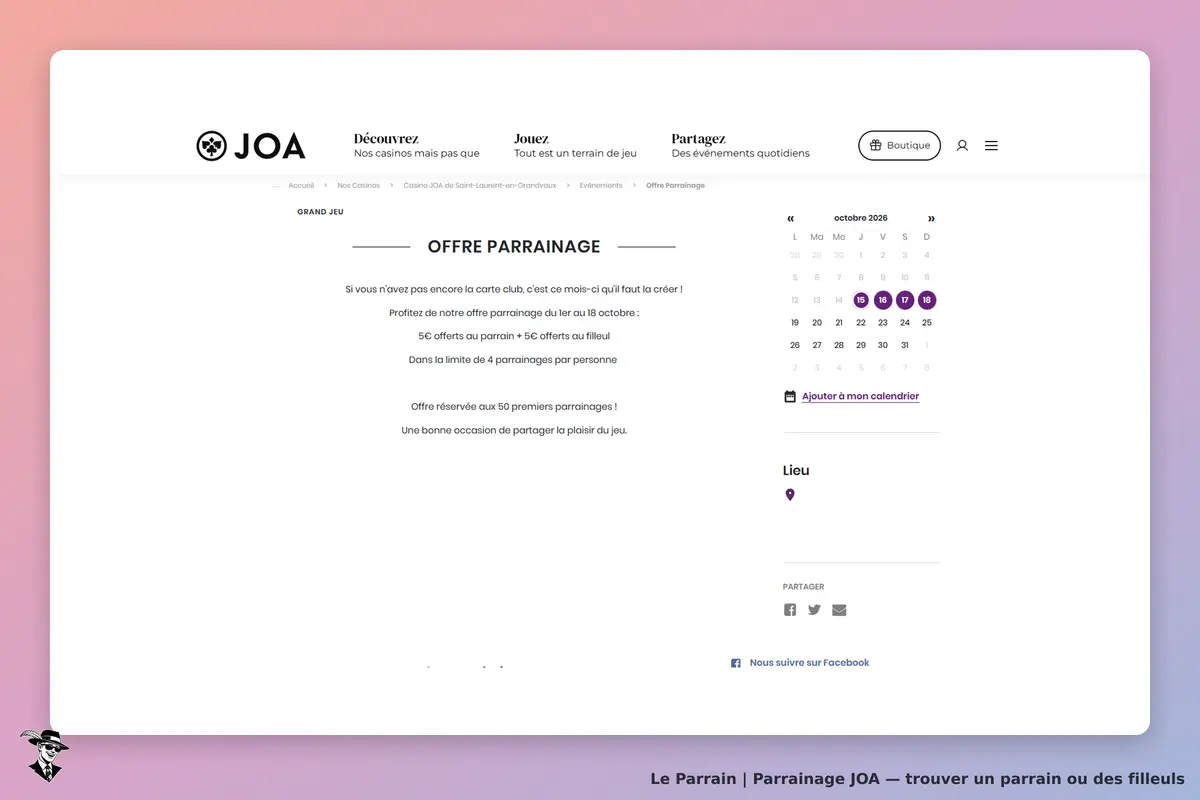
Task: Share the event via Facebook icon
Action: click(x=790, y=610)
